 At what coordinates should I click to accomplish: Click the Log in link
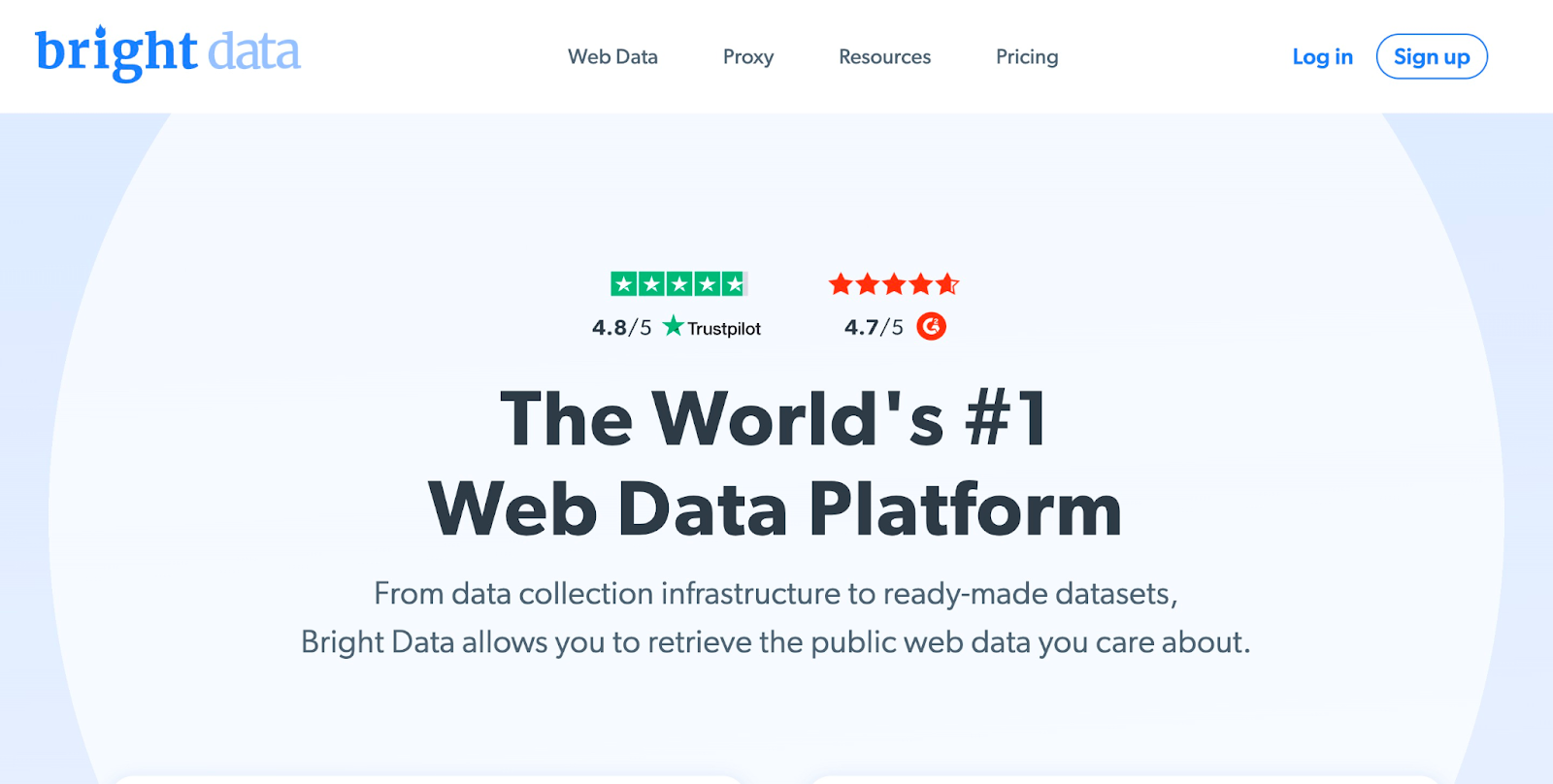pyautogui.click(x=1322, y=57)
